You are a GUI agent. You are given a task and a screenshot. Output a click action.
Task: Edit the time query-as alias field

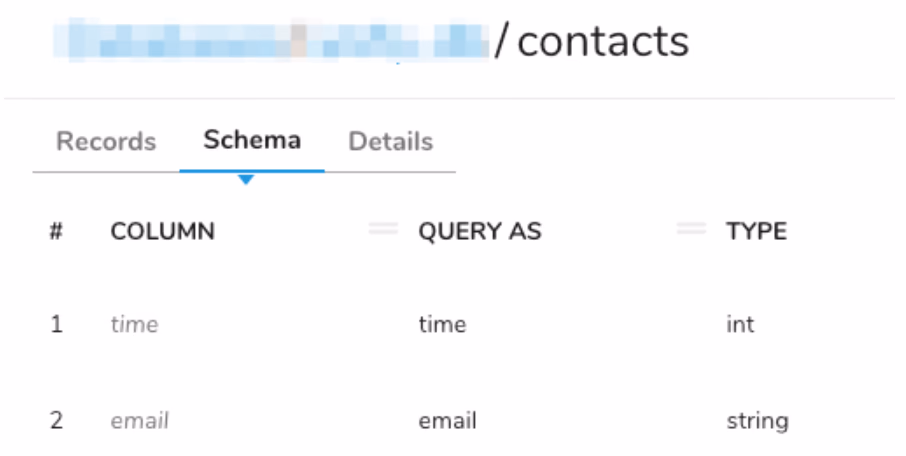coord(442,325)
